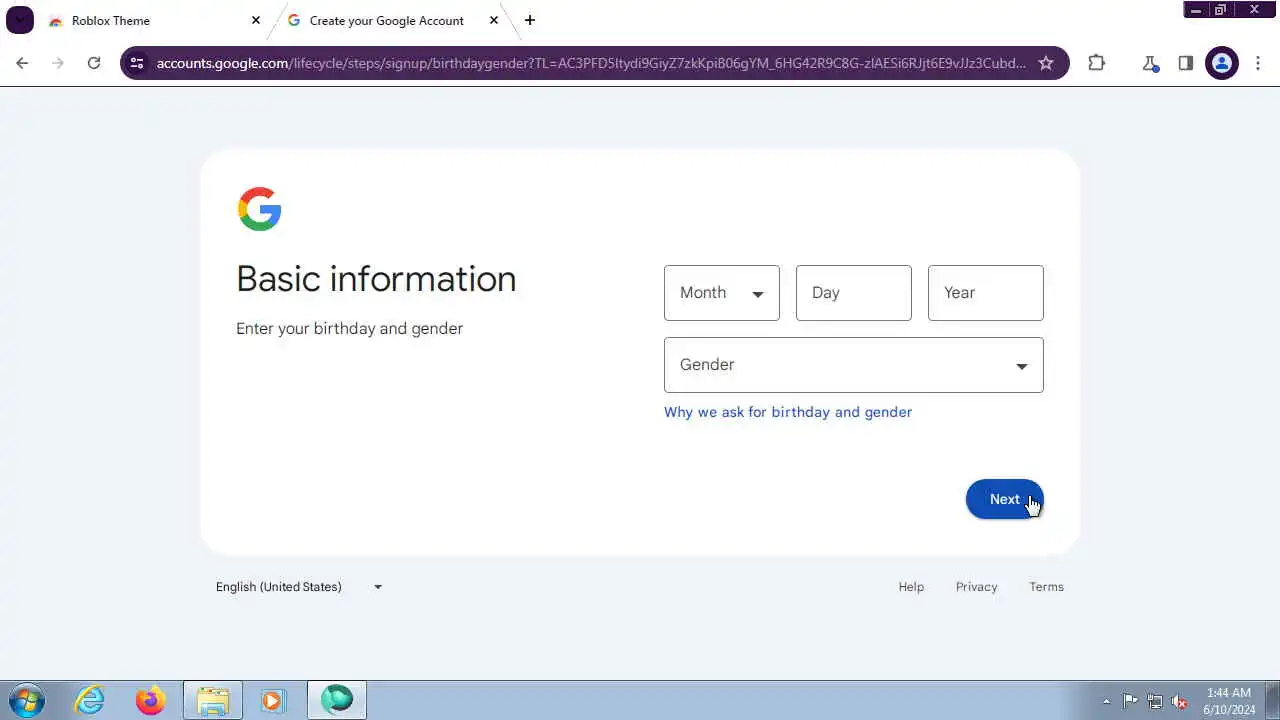Reload the current page
This screenshot has height=720, width=1280.
coord(94,63)
